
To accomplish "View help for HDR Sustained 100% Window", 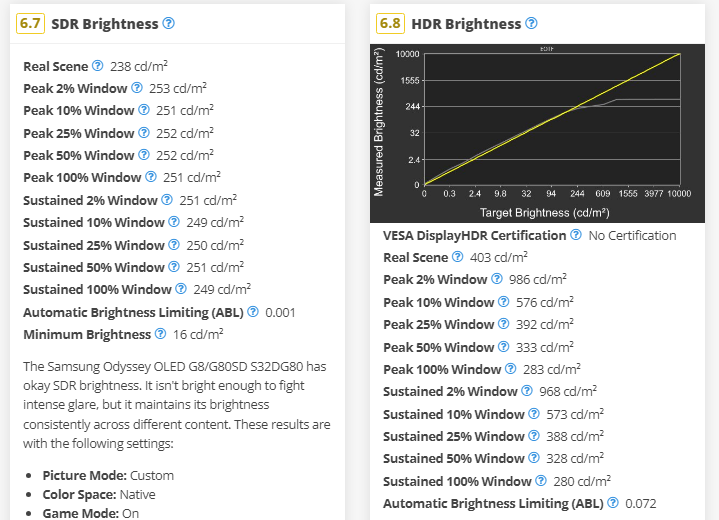I will tap(541, 481).
